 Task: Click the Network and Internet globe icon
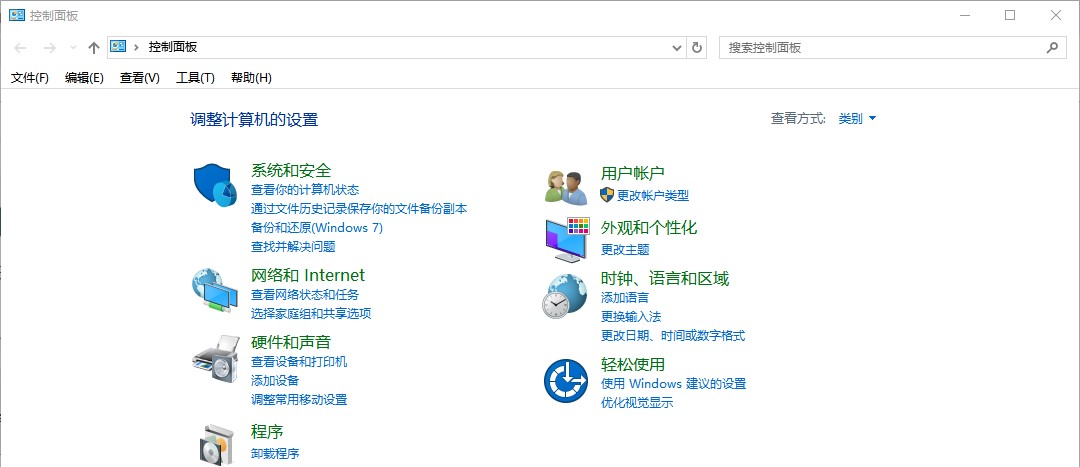click(x=215, y=291)
